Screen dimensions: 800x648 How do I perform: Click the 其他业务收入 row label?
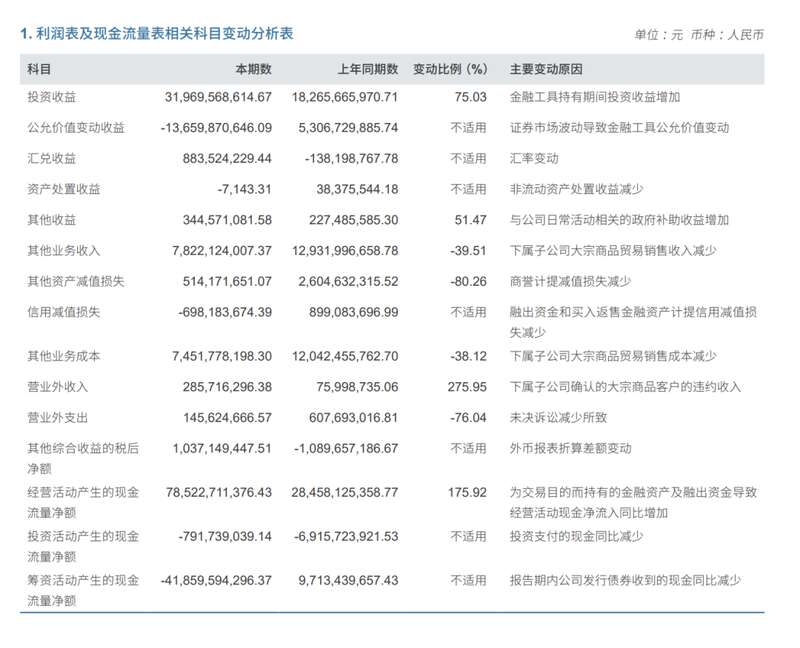[x=64, y=251]
